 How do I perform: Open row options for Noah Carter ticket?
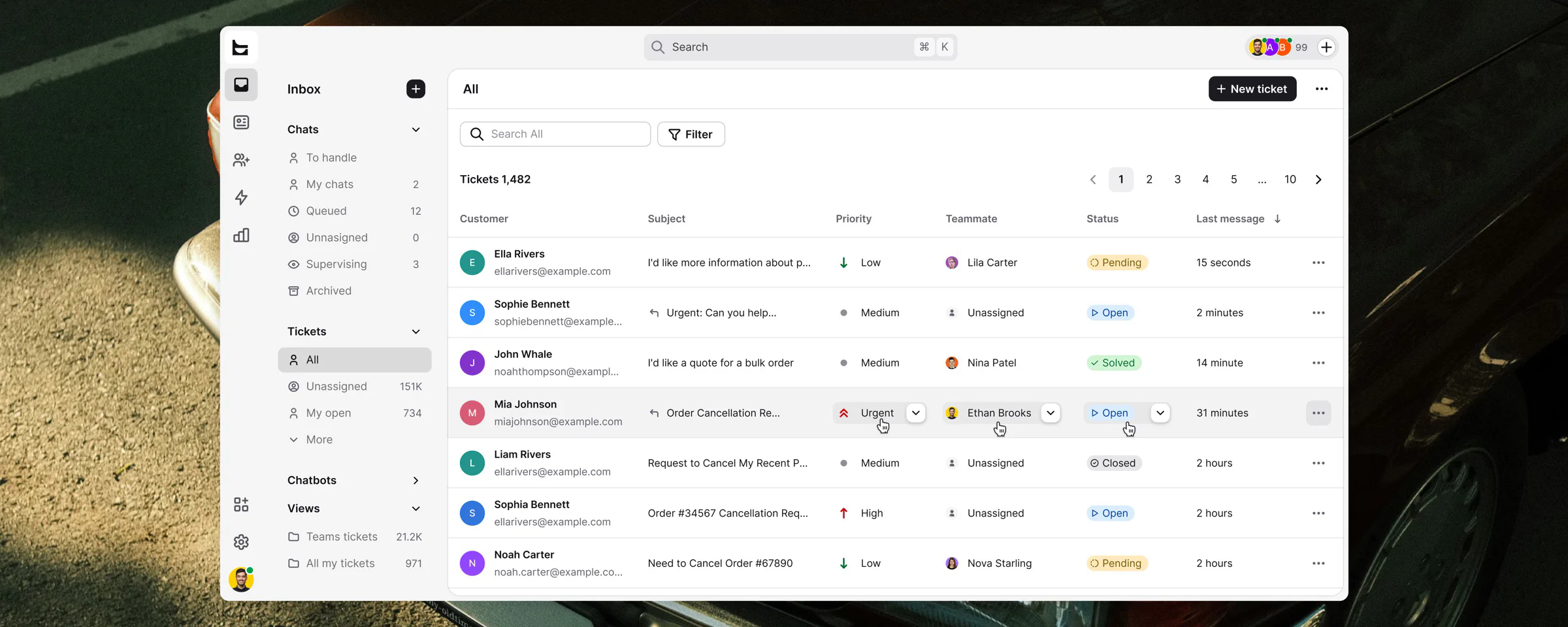(x=1318, y=564)
